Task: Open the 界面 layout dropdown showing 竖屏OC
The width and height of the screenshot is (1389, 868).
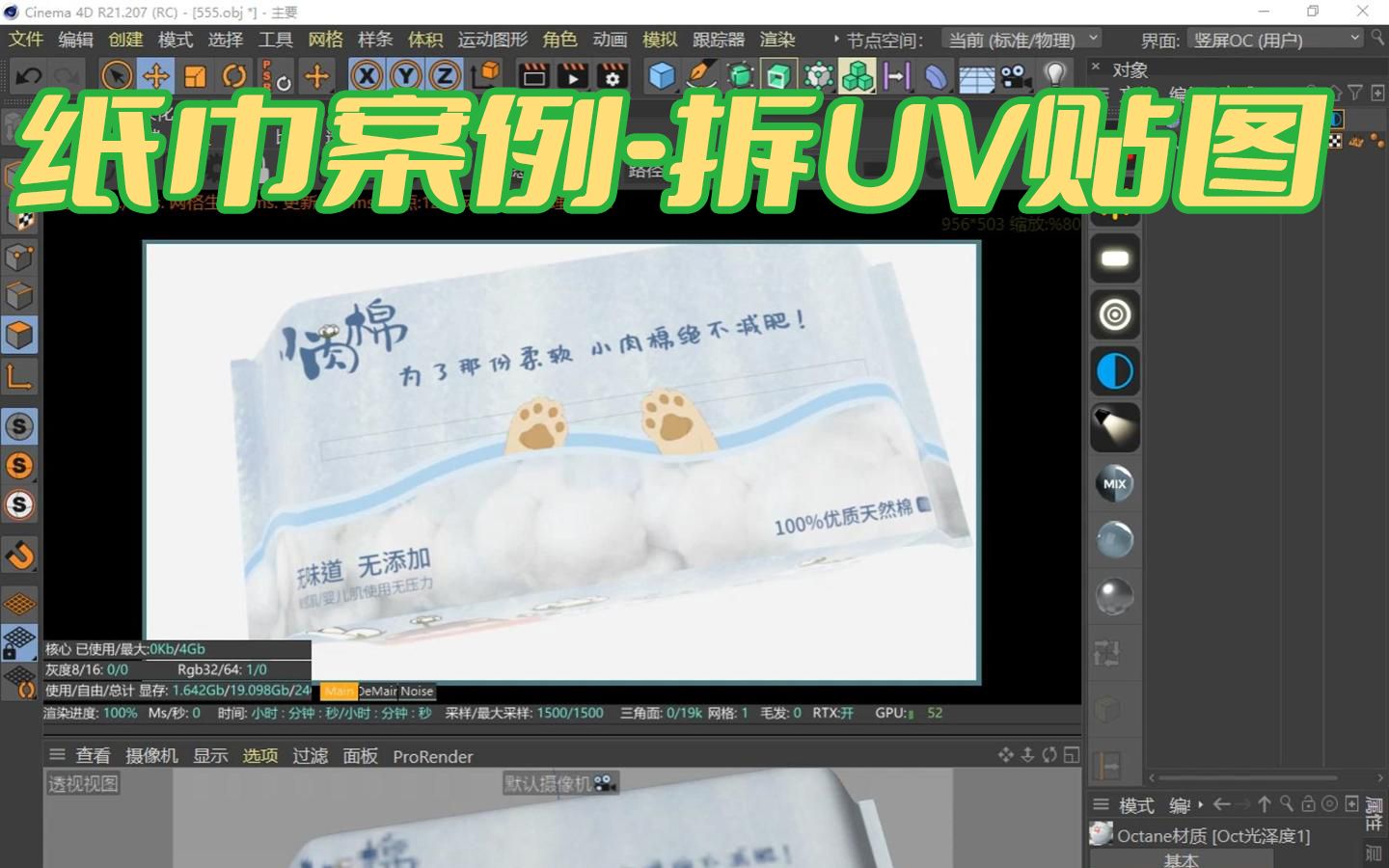Action: point(1273,40)
